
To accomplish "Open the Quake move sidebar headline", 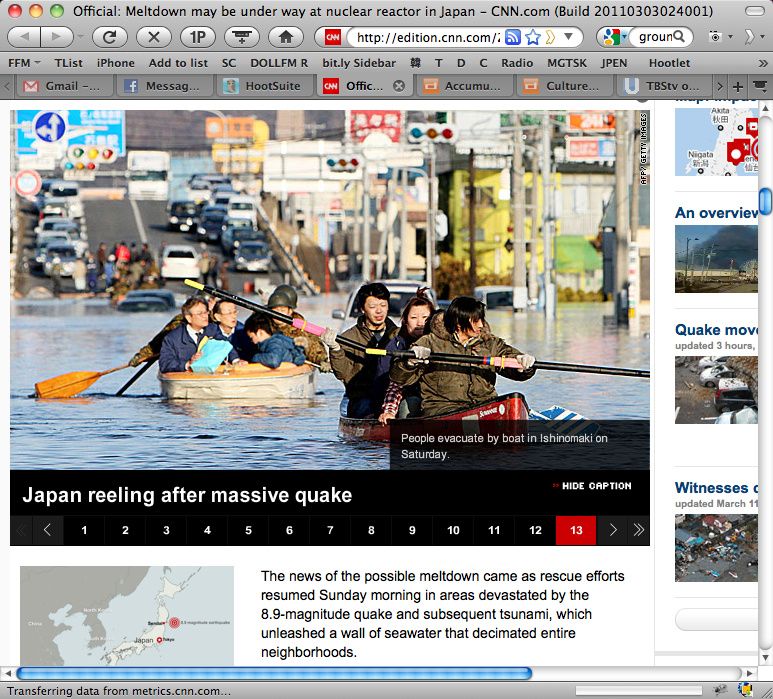I will [716, 330].
